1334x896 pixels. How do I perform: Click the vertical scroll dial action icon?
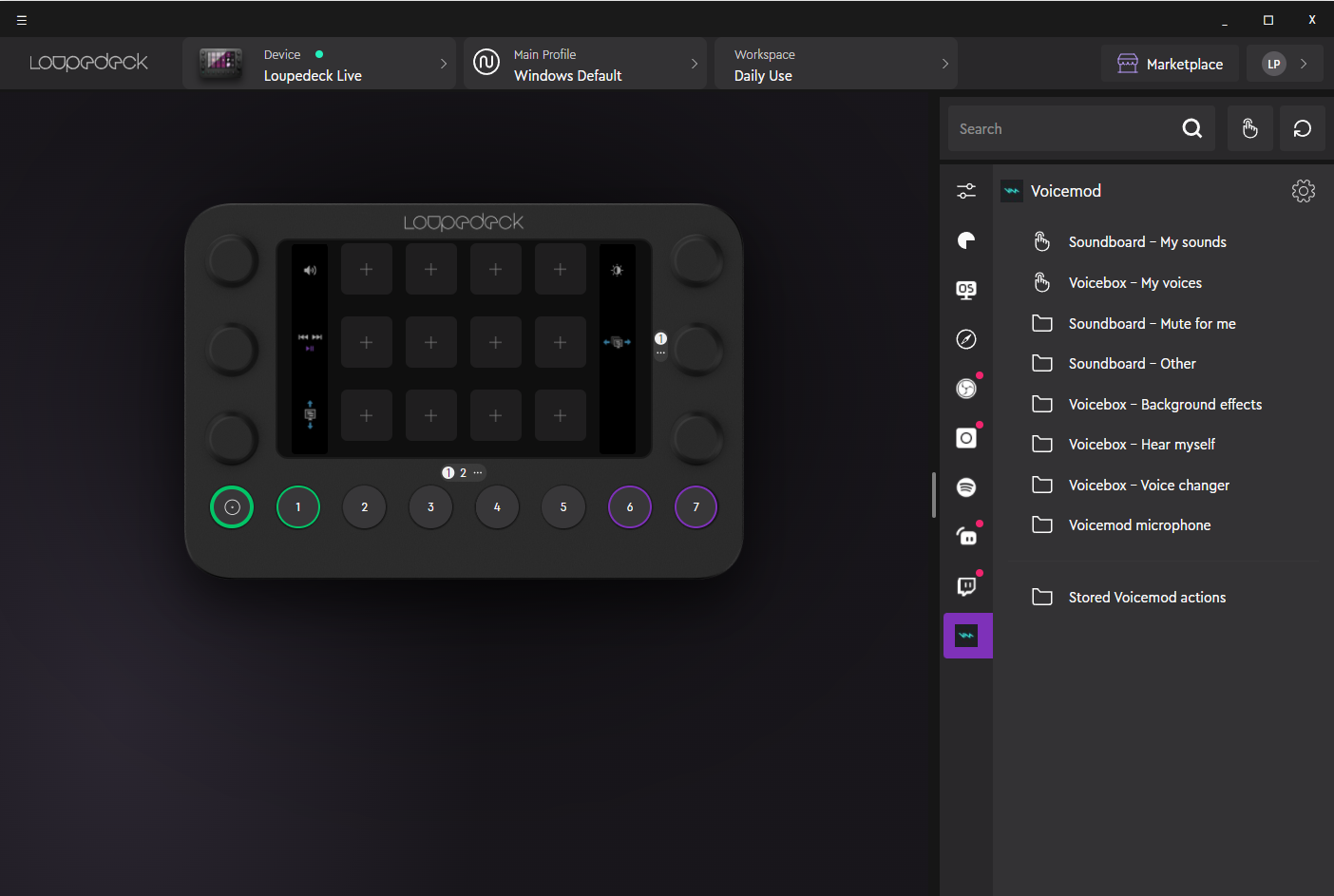tap(310, 415)
